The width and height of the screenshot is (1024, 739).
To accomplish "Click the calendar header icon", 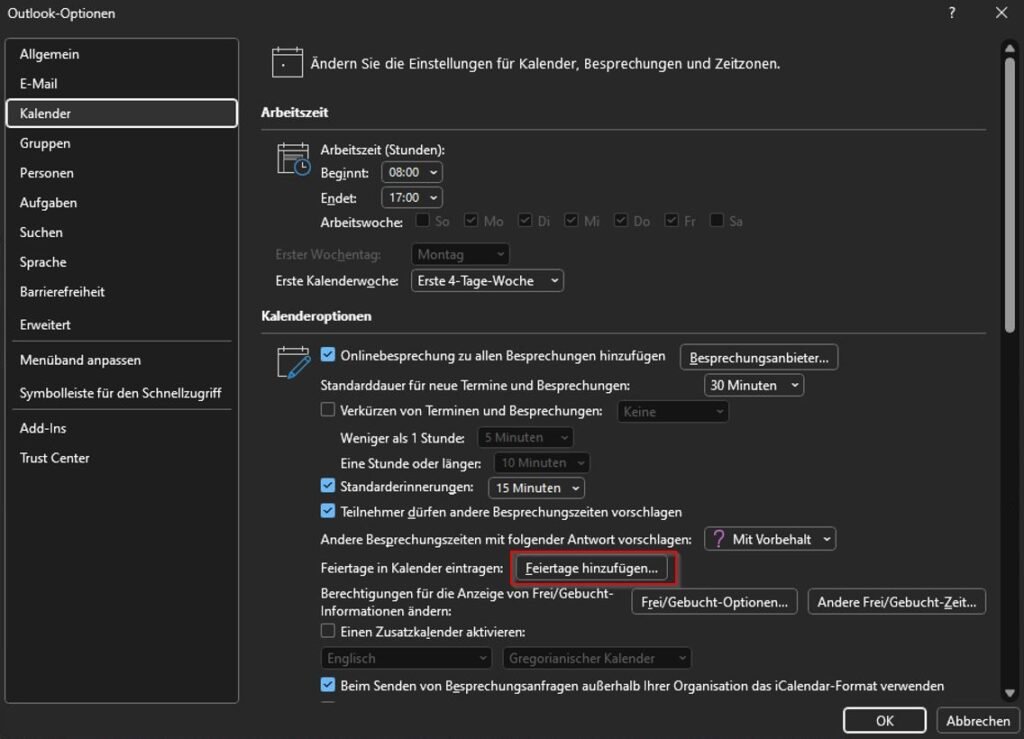I will point(287,63).
